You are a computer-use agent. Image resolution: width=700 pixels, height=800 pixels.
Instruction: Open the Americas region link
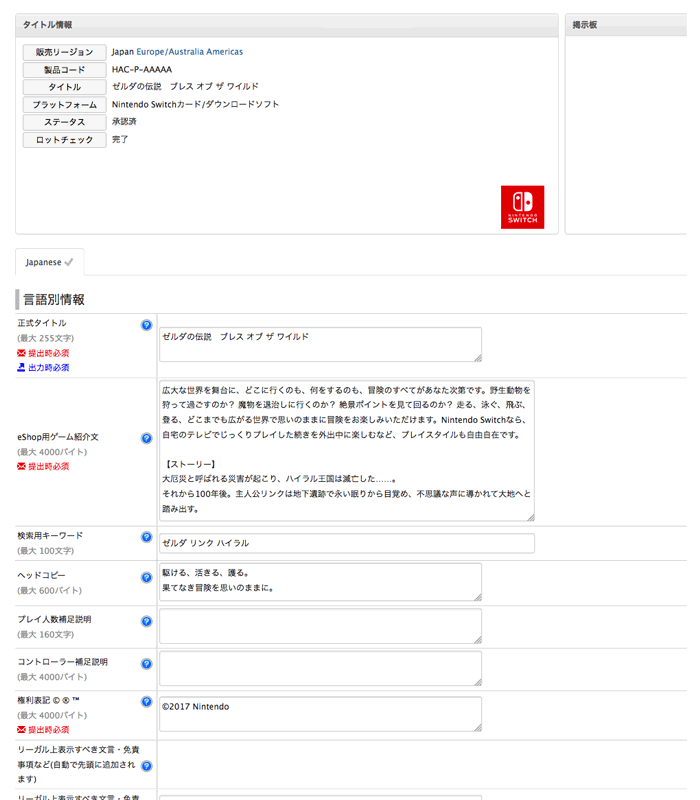click(x=224, y=52)
